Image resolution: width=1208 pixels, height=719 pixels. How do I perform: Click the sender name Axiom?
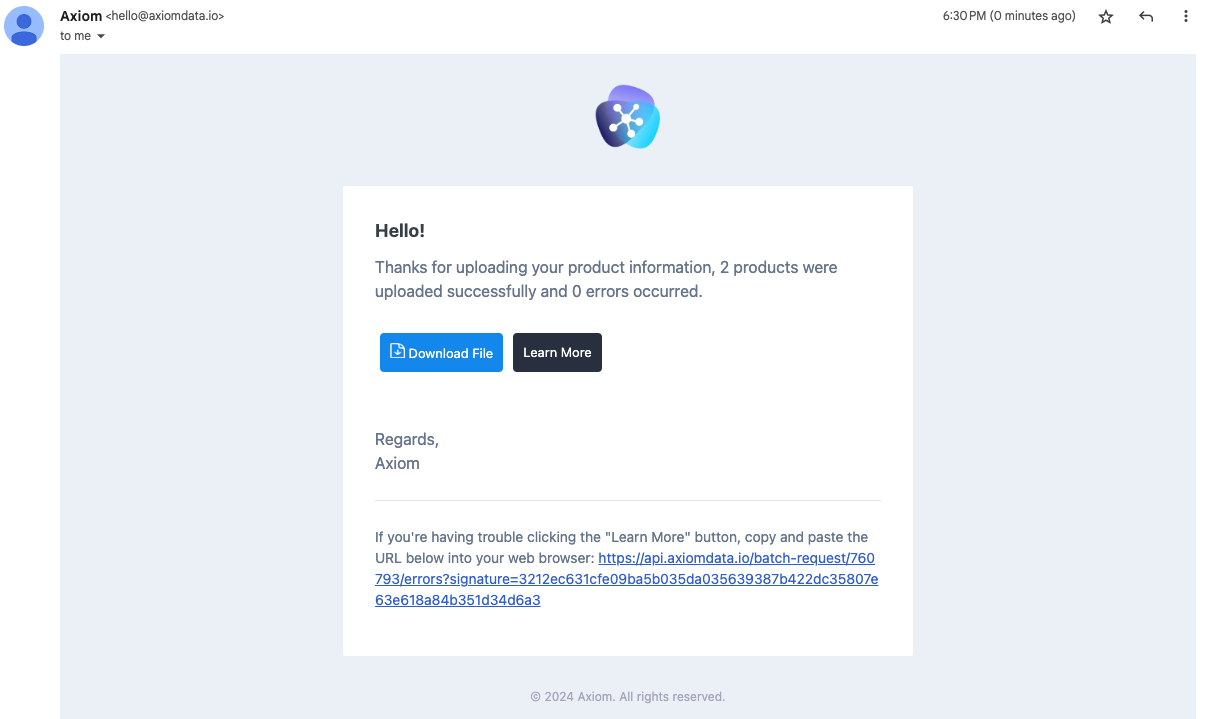coord(81,16)
